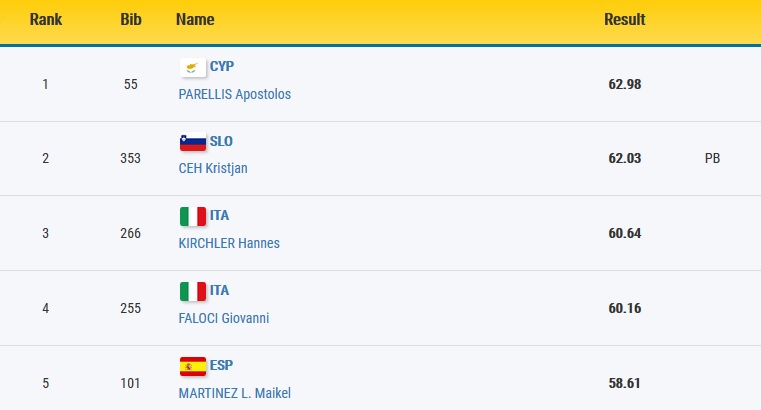This screenshot has height=410, width=761.
Task: Open FALOCI Giovanni athlete profile
Action: [x=224, y=318]
